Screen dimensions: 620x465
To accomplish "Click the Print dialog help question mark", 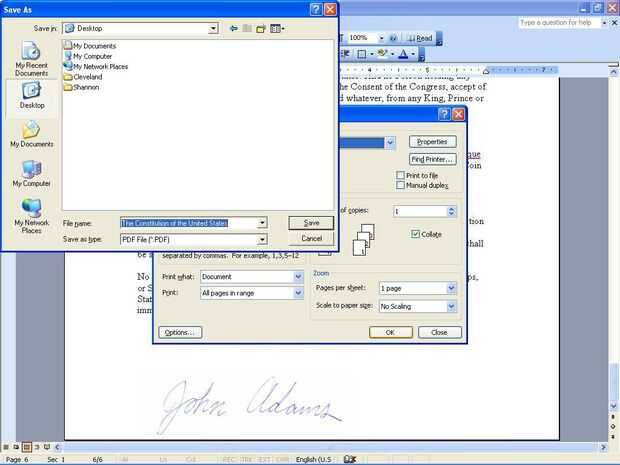I will 444,114.
